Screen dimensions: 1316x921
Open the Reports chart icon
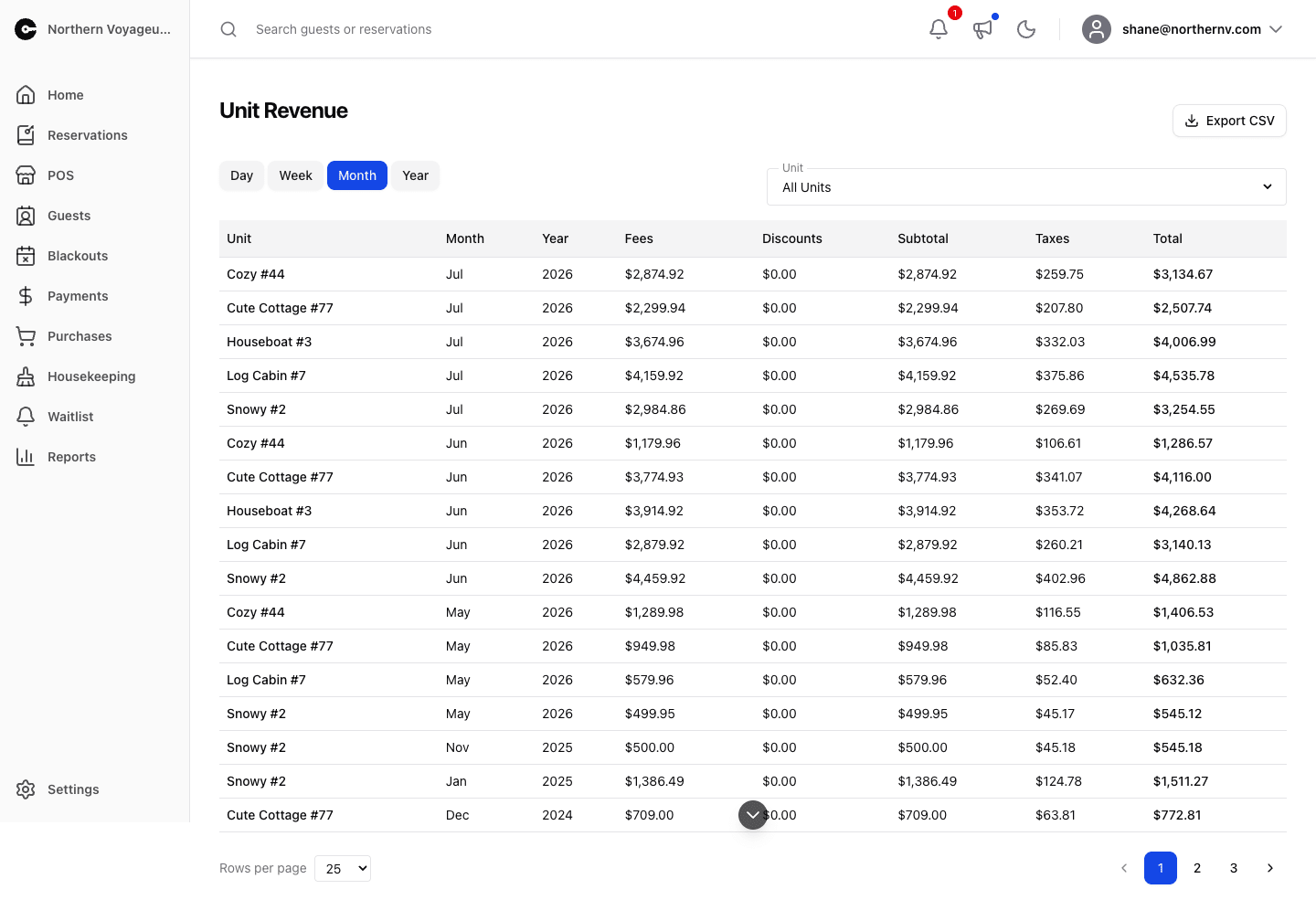click(26, 457)
